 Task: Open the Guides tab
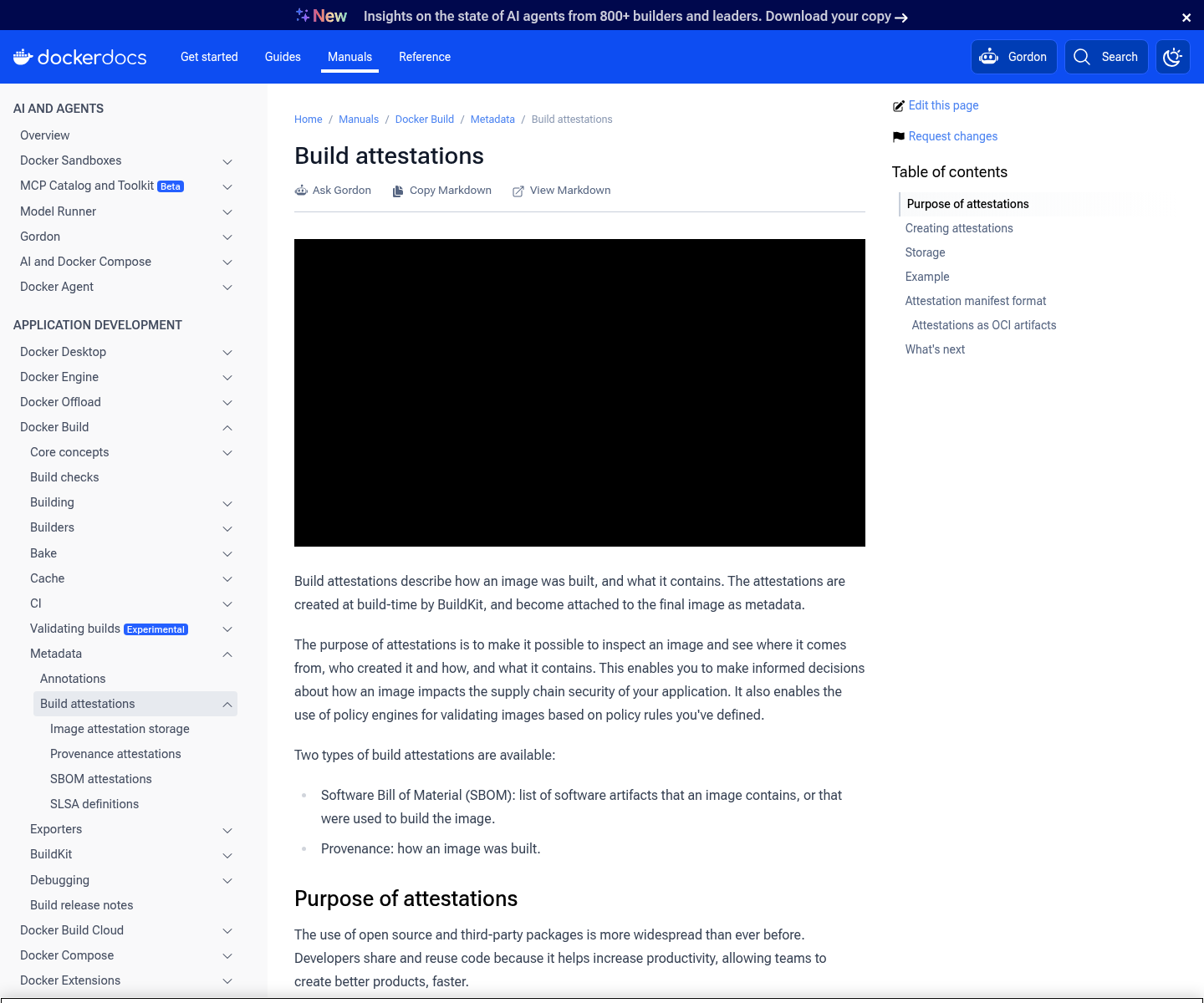pyautogui.click(x=283, y=57)
